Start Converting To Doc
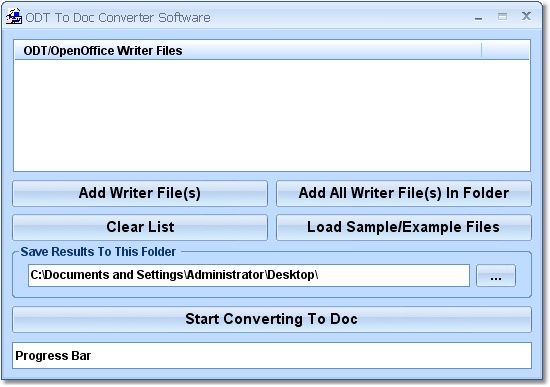Screen dimensions: 550x387 point(272,319)
